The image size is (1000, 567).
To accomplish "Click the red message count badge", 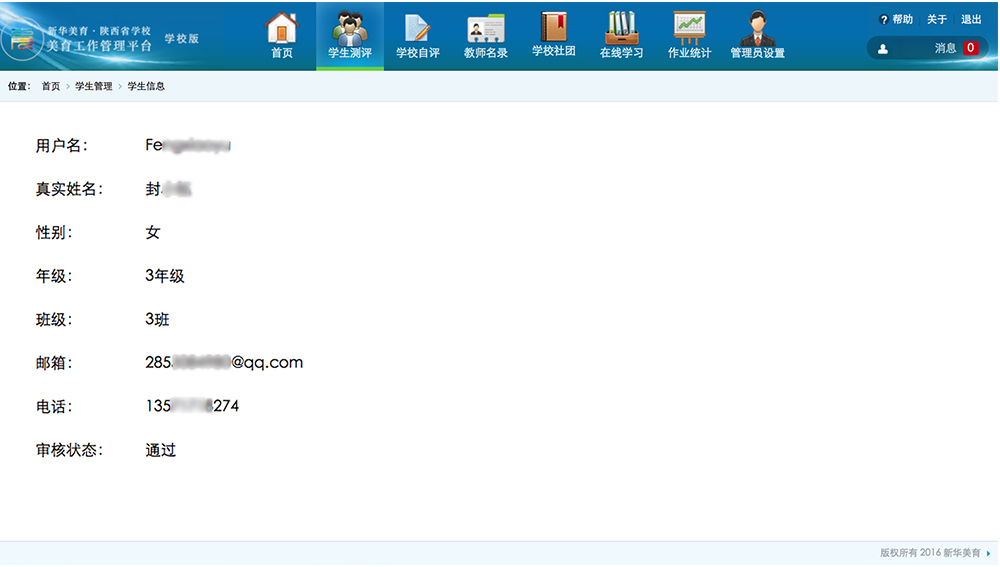I will point(971,48).
